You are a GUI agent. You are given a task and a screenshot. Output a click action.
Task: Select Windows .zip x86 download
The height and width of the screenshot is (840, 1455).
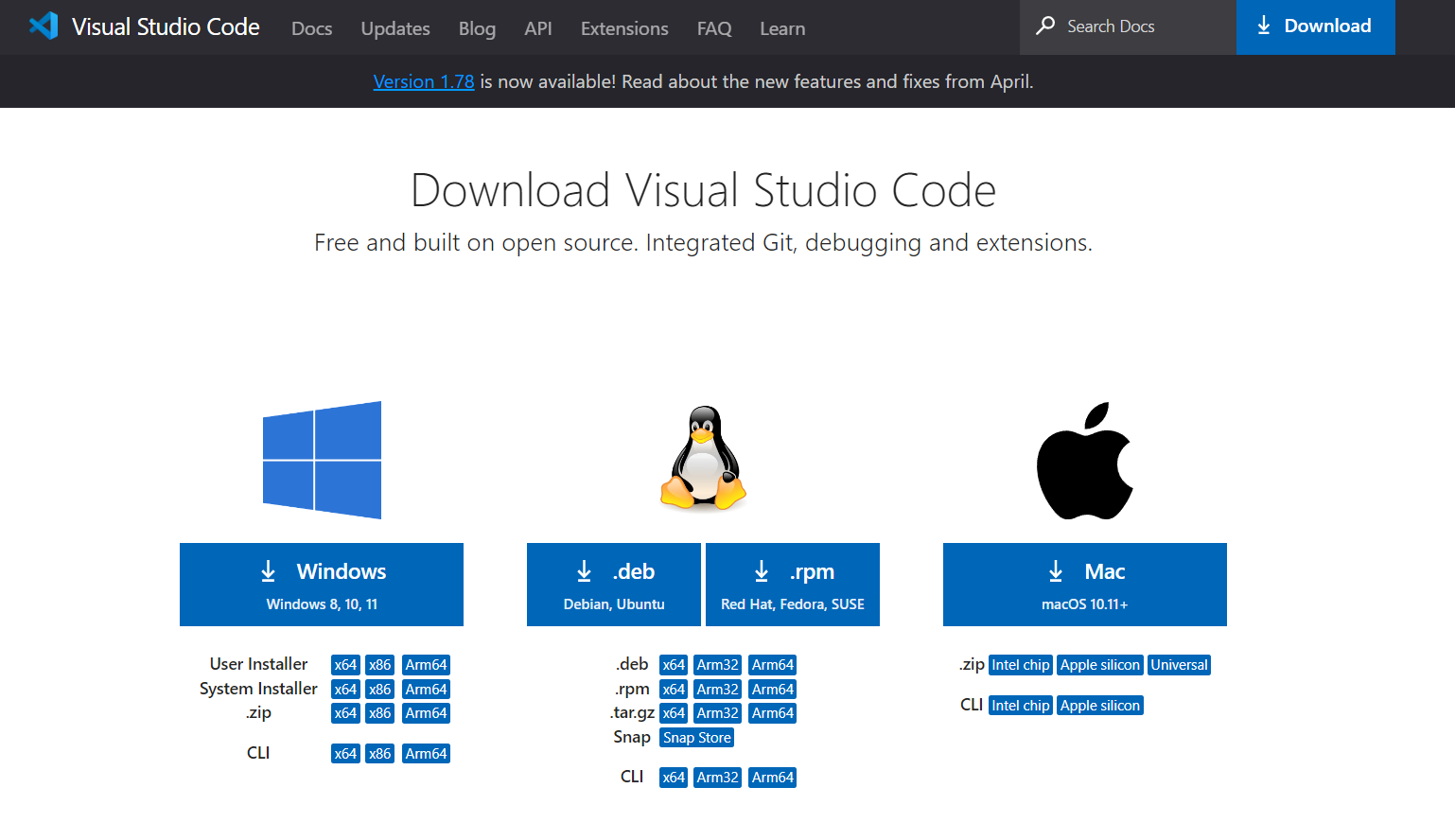[380, 713]
